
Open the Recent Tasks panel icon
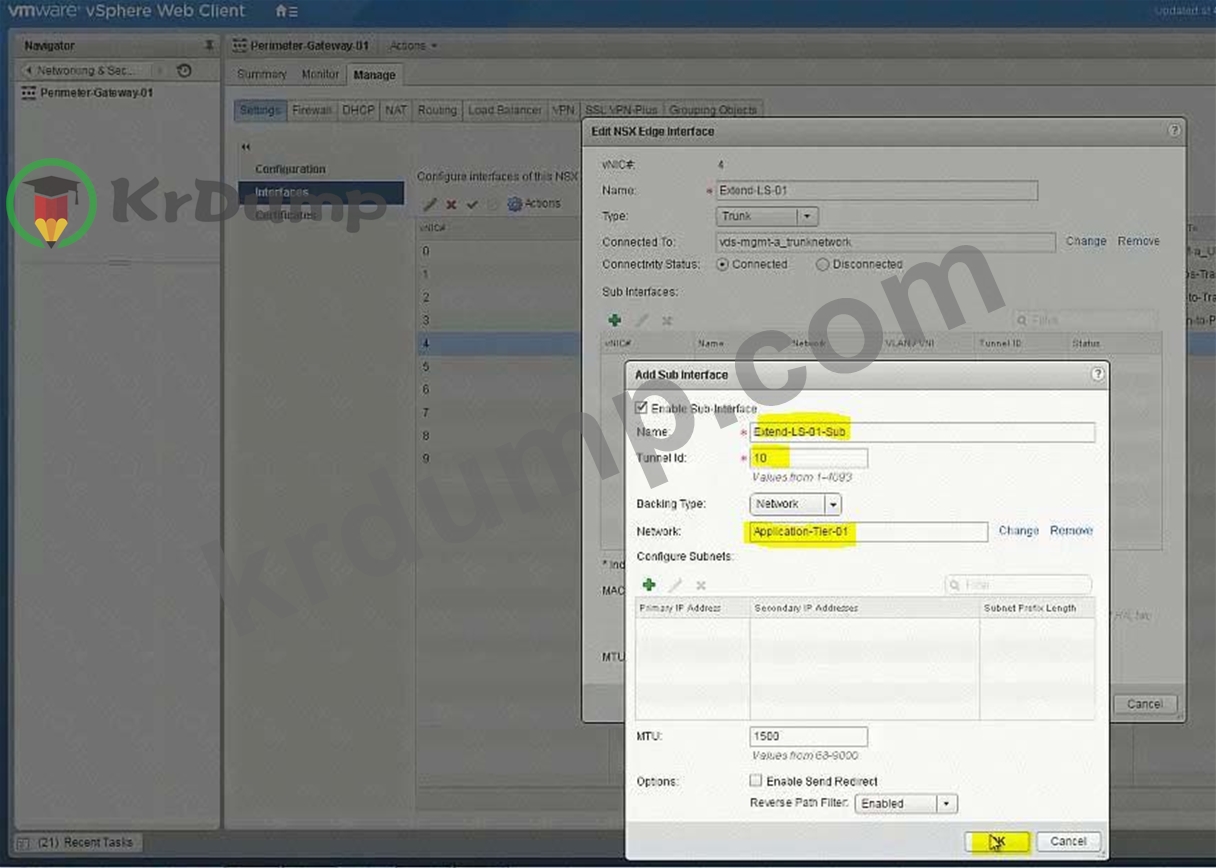click(x=23, y=843)
